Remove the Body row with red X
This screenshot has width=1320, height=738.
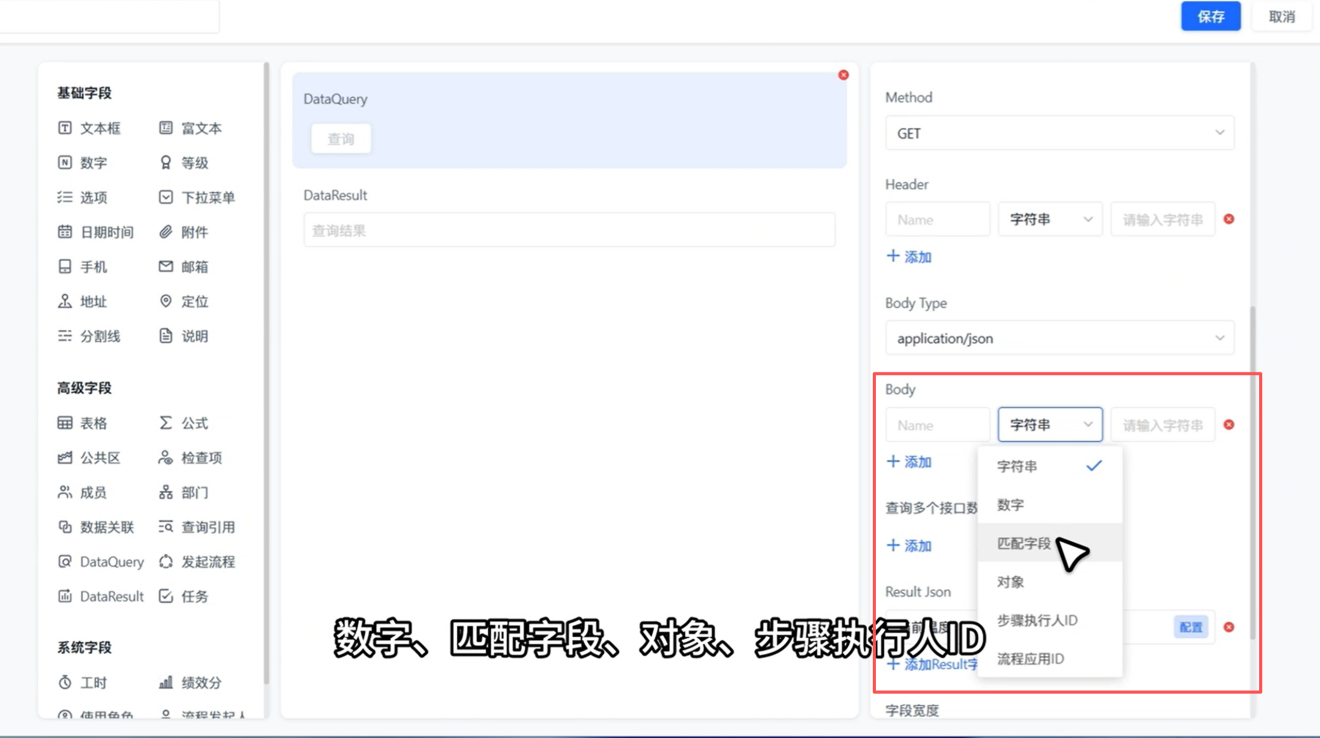(x=1229, y=425)
